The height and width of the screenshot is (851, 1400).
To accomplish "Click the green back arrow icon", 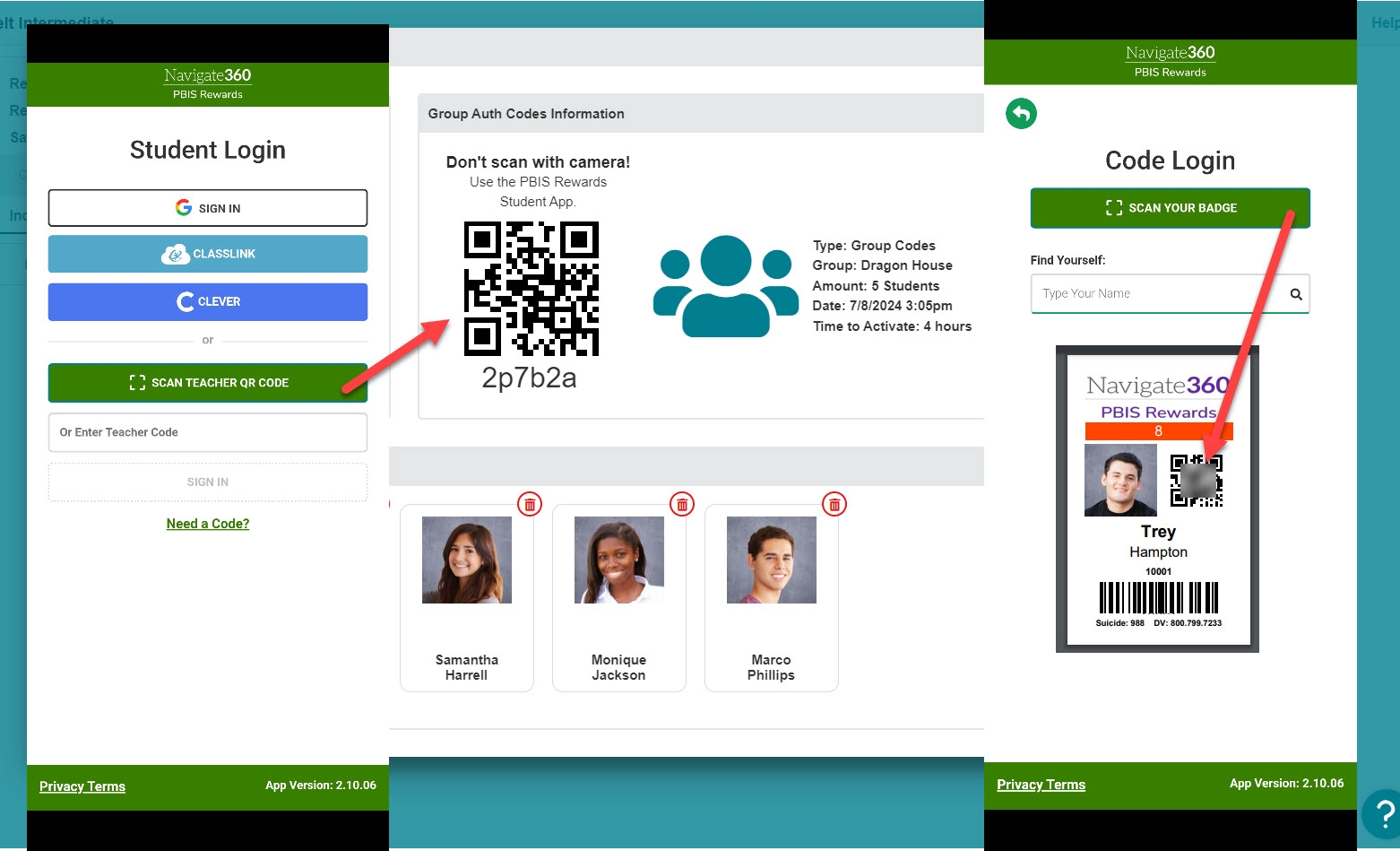I will (x=1021, y=114).
